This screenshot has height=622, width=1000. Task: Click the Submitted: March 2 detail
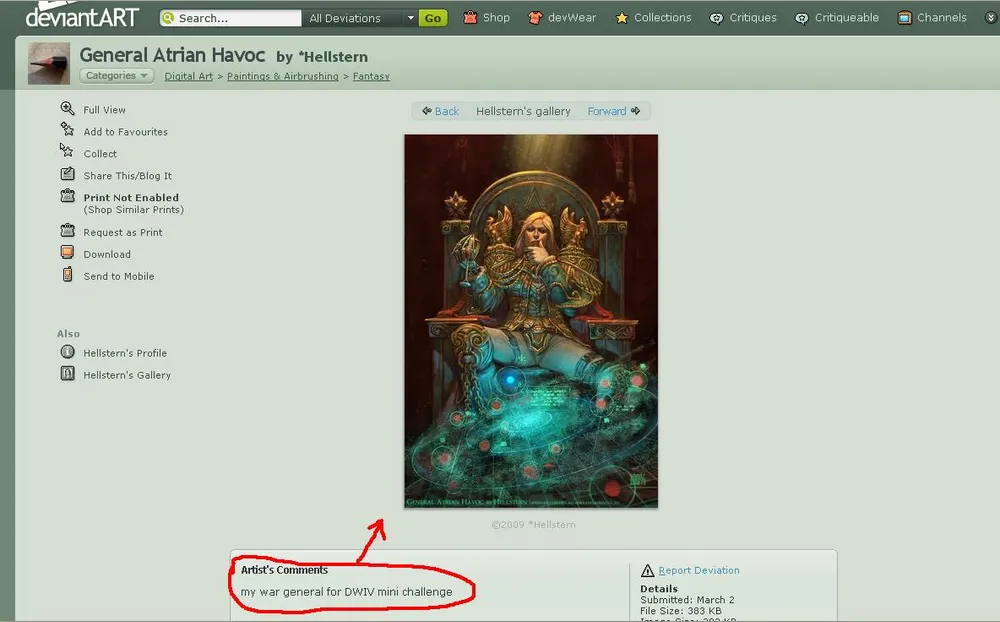(688, 600)
